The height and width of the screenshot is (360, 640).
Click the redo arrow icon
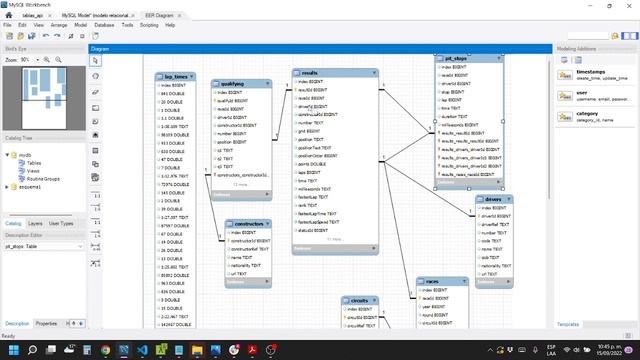[57, 36]
